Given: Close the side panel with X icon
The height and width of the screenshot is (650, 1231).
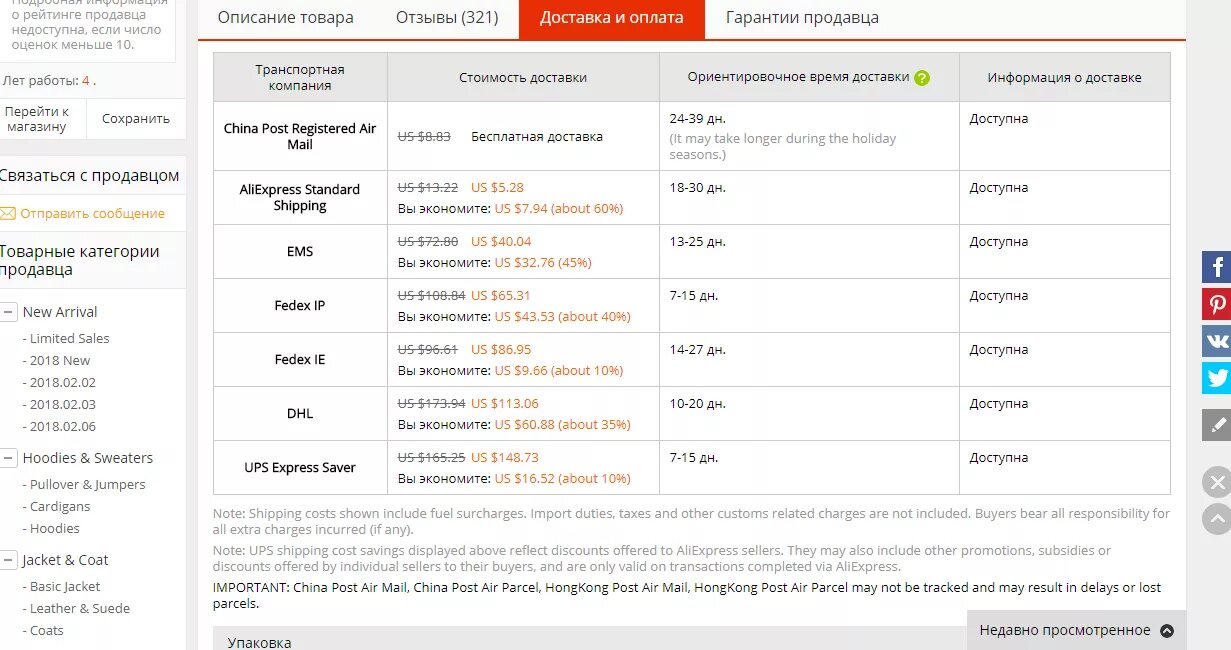Looking at the screenshot, I should [x=1217, y=483].
